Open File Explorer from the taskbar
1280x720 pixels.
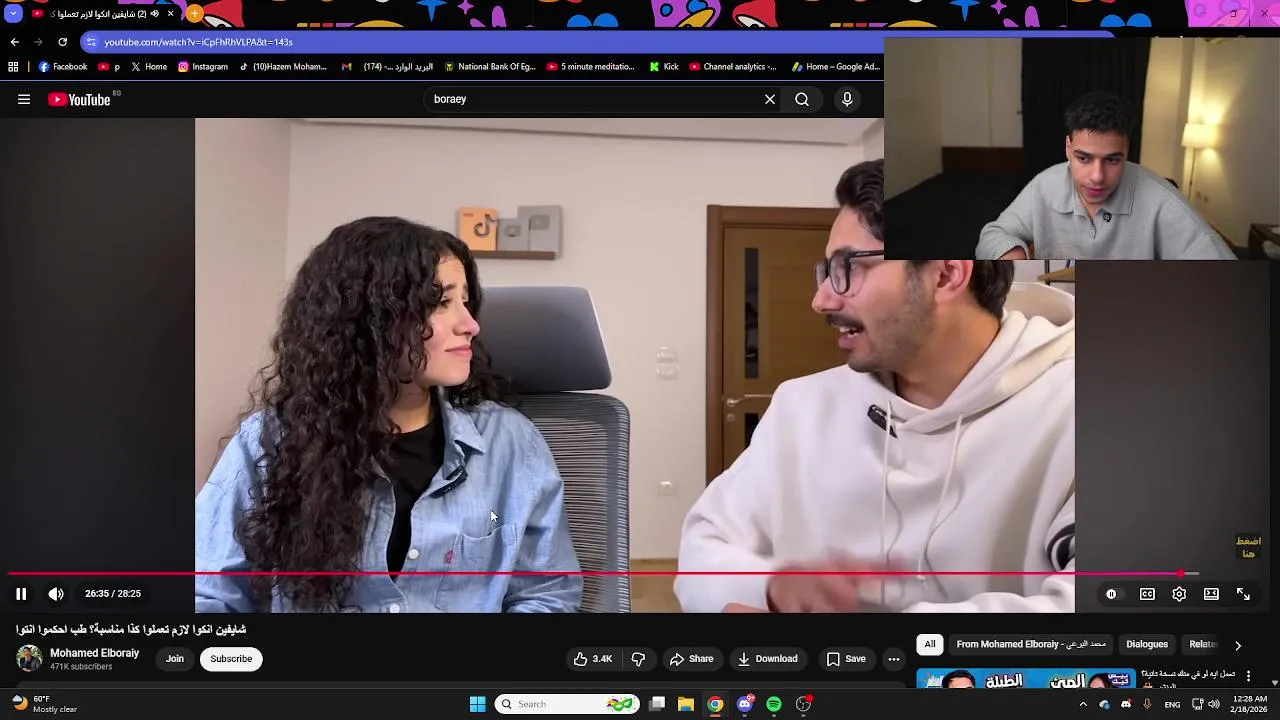[686, 704]
